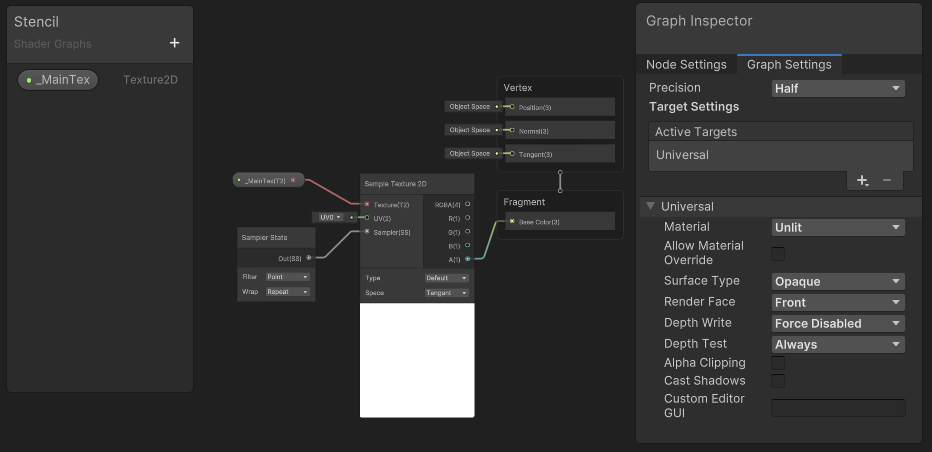Click the RGBA(4) output port
This screenshot has height=452, width=932.
tap(468, 204)
